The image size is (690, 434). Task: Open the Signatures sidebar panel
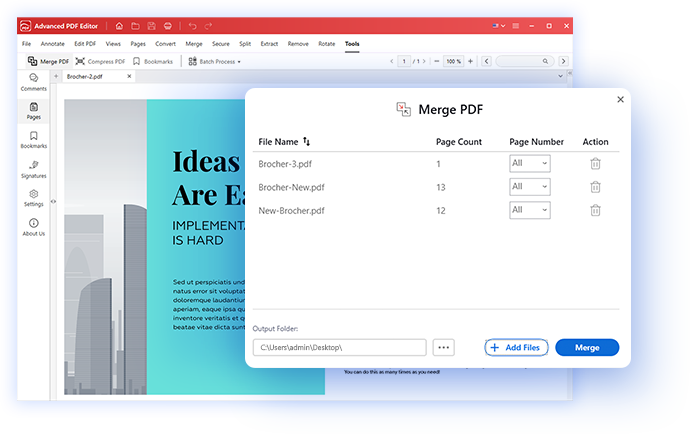33,169
